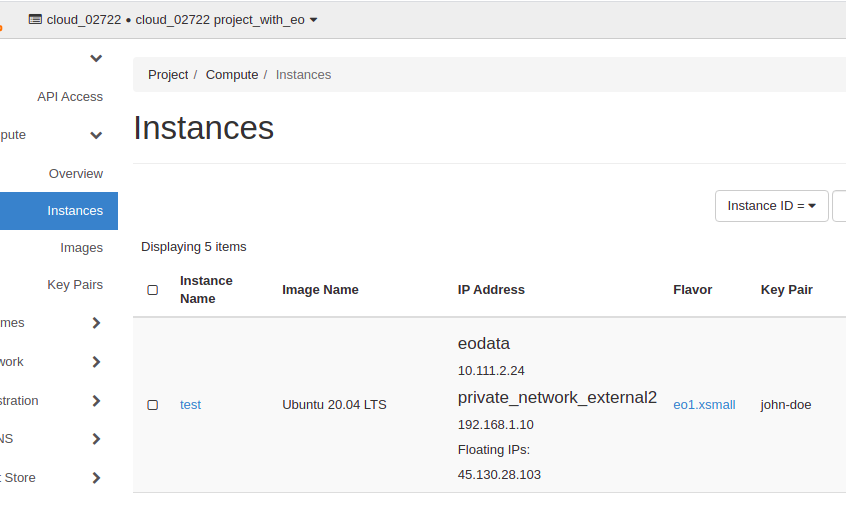
Task: Check the box for test instance
Action: pos(153,405)
